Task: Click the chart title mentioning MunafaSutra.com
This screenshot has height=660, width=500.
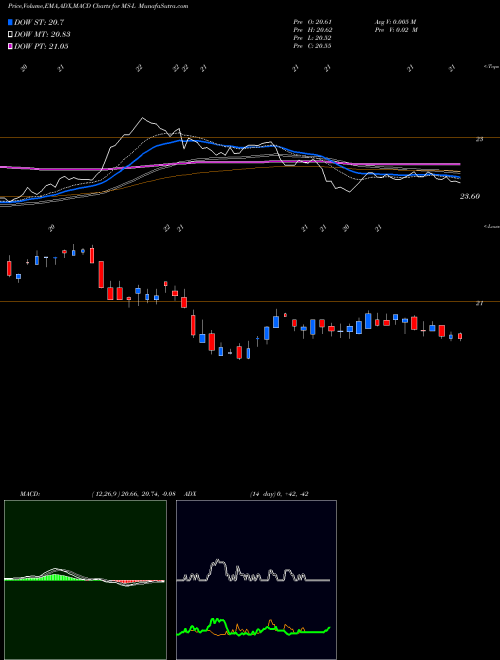Action: (98, 6)
